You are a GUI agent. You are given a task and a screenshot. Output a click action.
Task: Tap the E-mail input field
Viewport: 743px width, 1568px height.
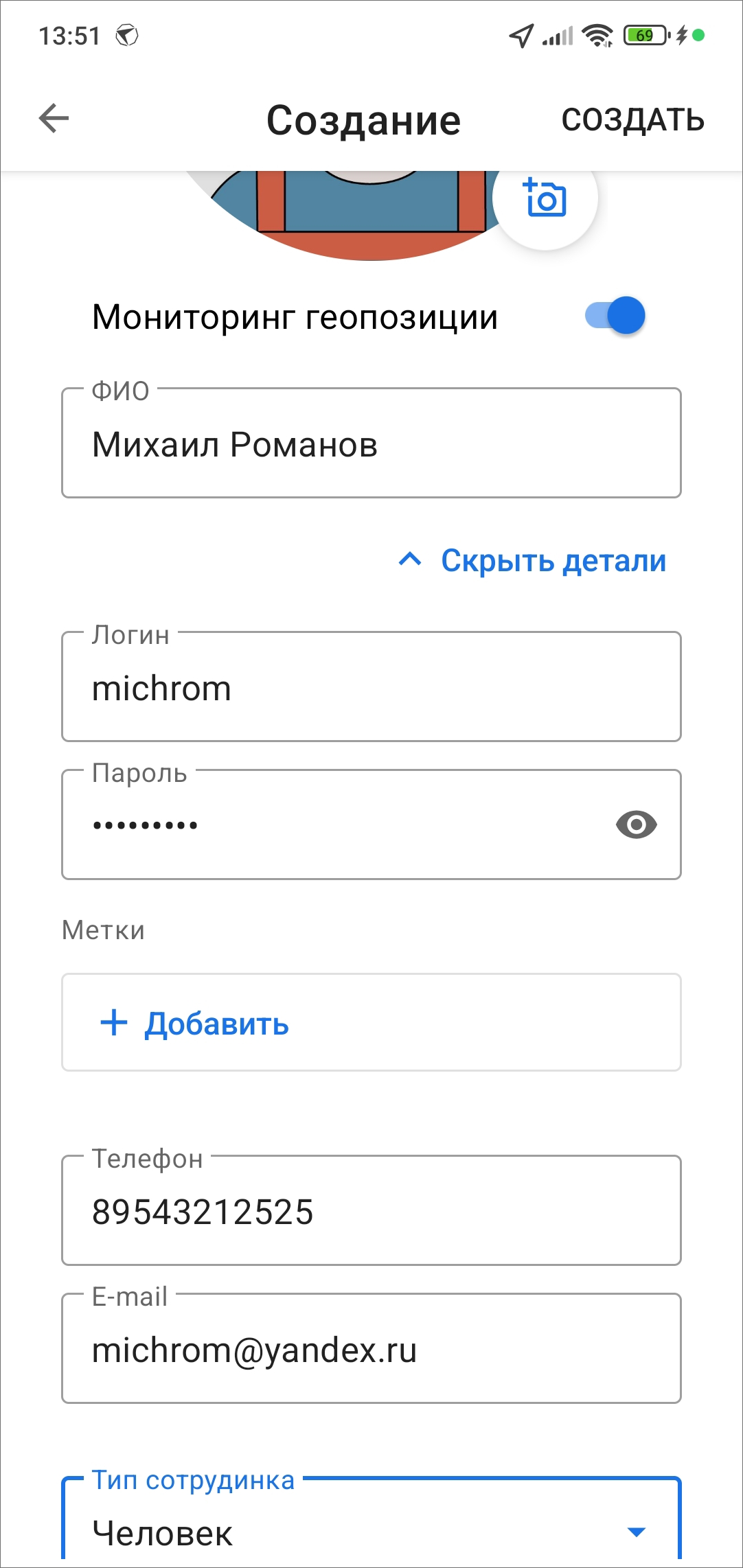[371, 1350]
